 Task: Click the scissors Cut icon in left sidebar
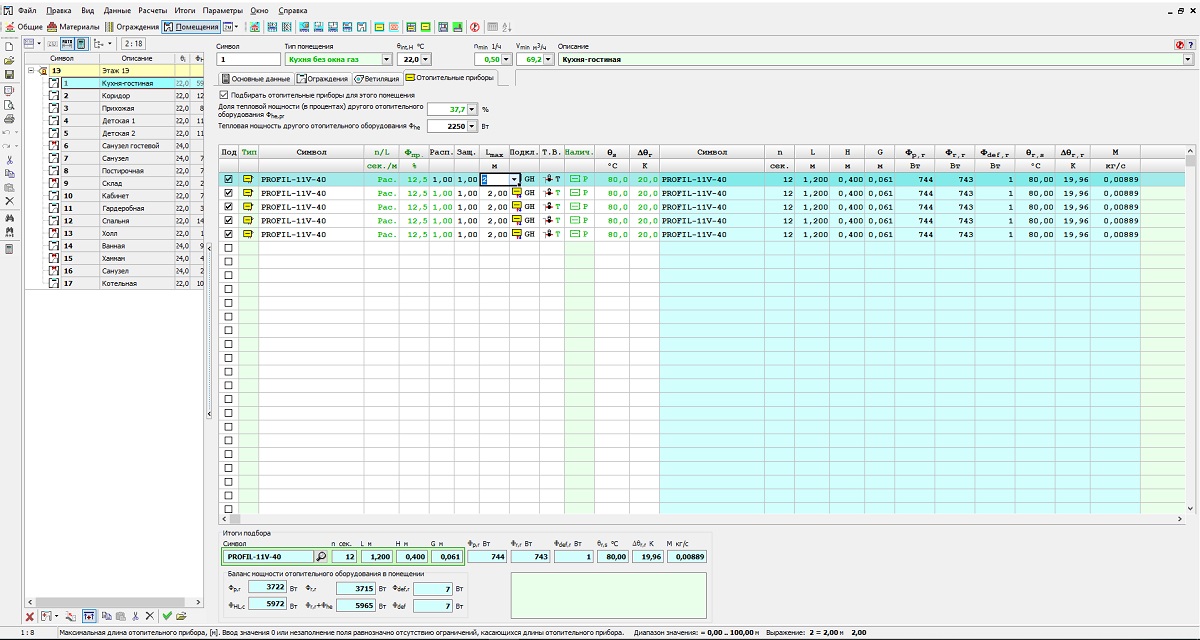tap(9, 160)
